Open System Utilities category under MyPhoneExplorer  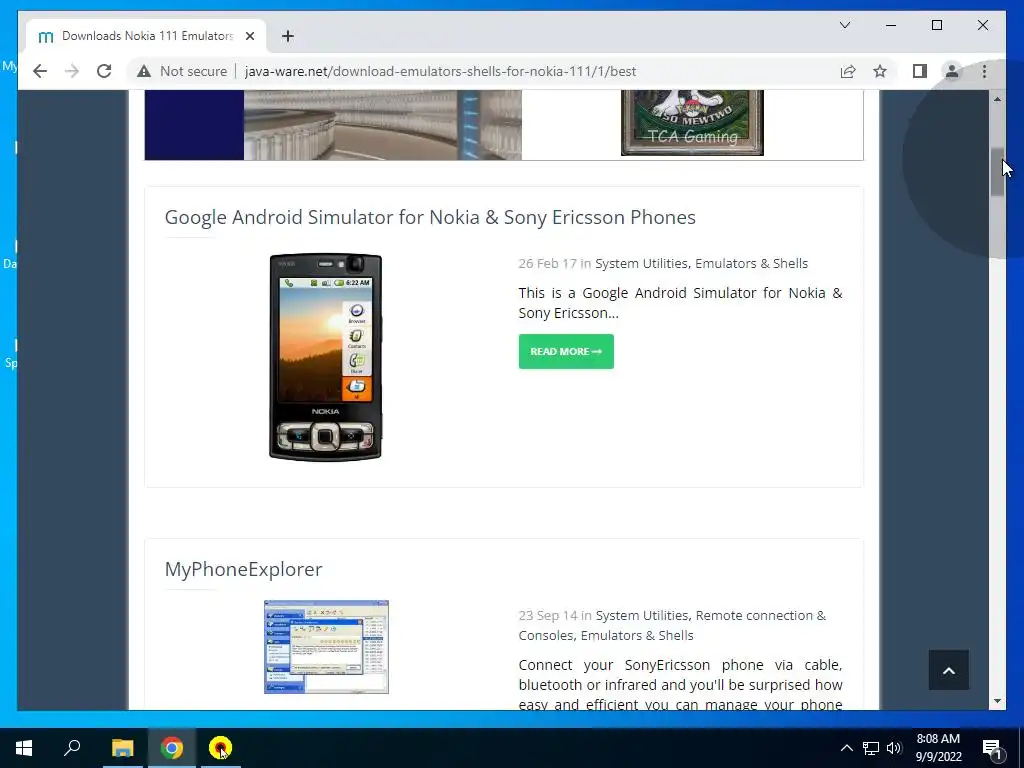coord(642,615)
